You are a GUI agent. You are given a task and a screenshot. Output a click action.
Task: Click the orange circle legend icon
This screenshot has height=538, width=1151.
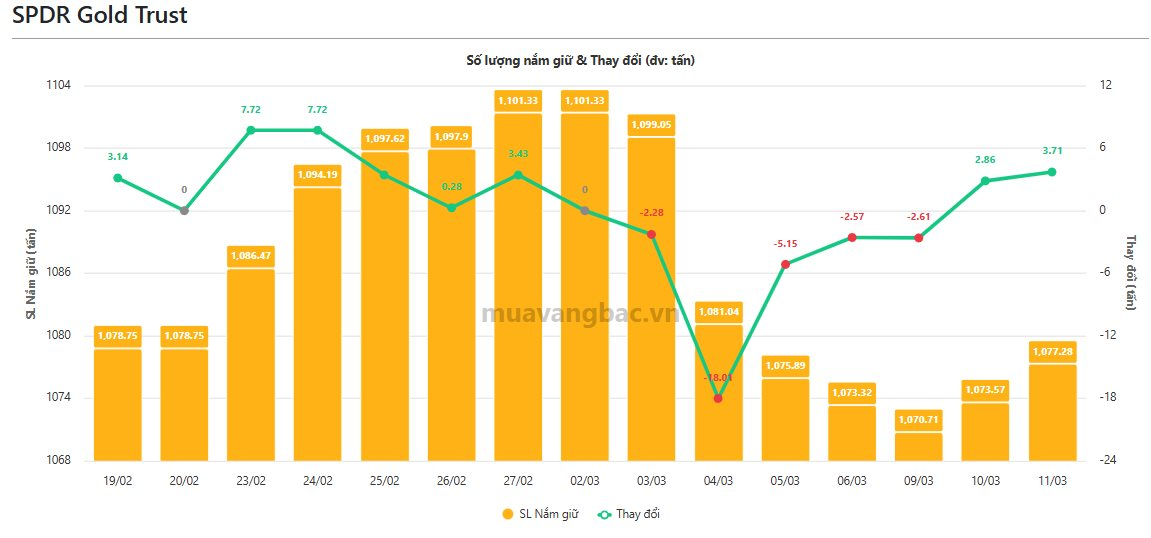click(507, 514)
